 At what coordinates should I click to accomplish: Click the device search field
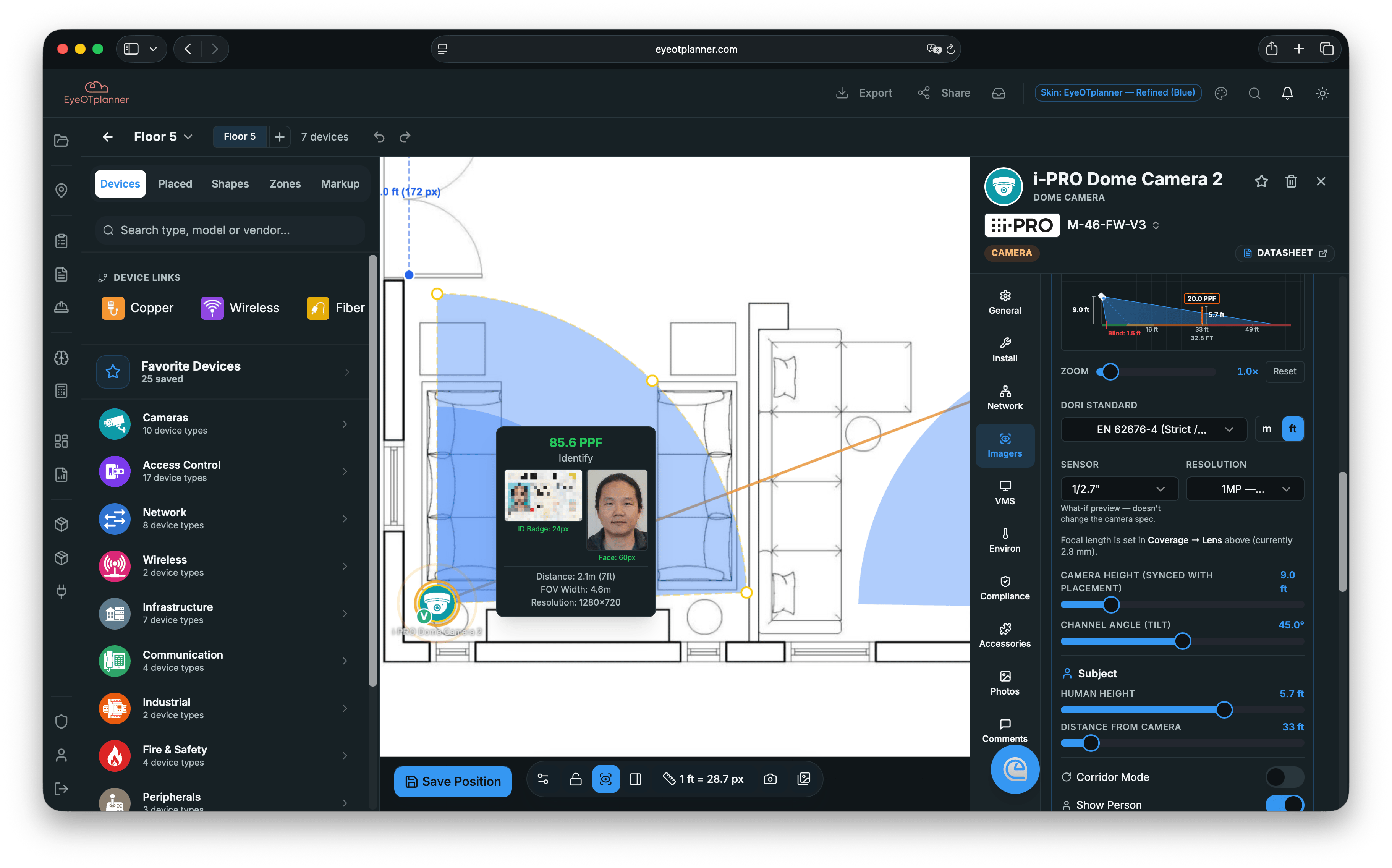(x=230, y=230)
